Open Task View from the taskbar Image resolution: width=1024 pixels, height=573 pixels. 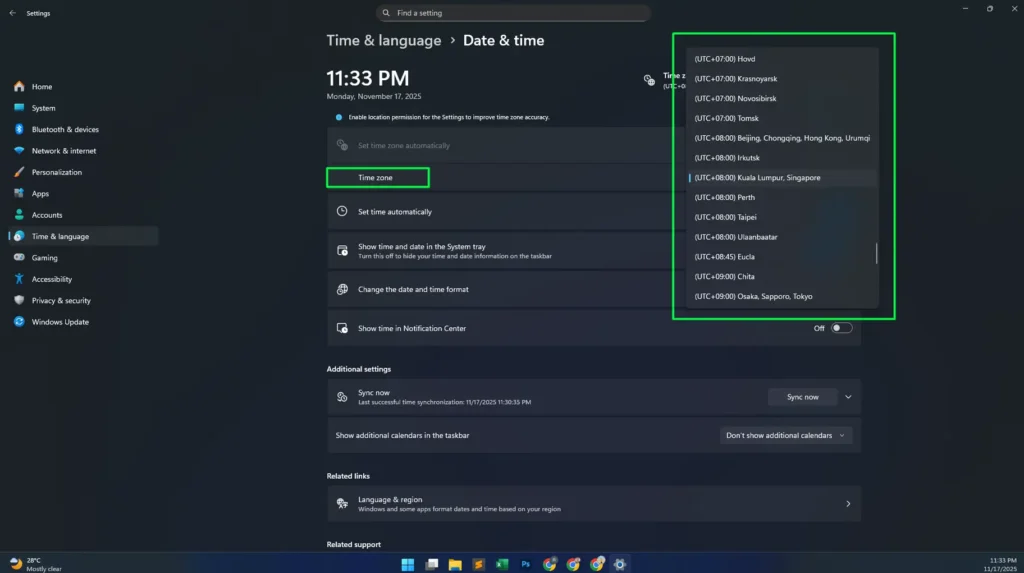click(x=432, y=565)
